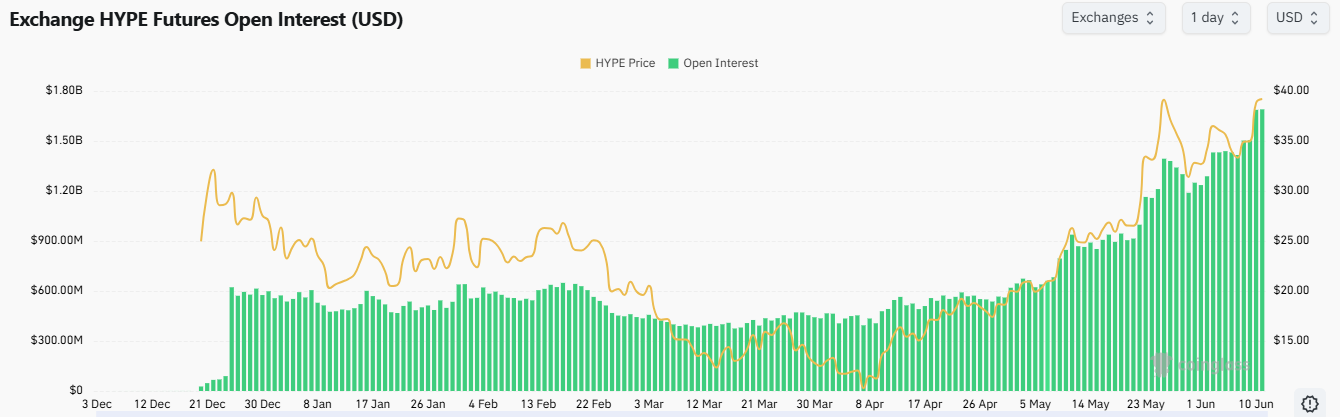Click the $20.00 right axis label

[x=1292, y=290]
